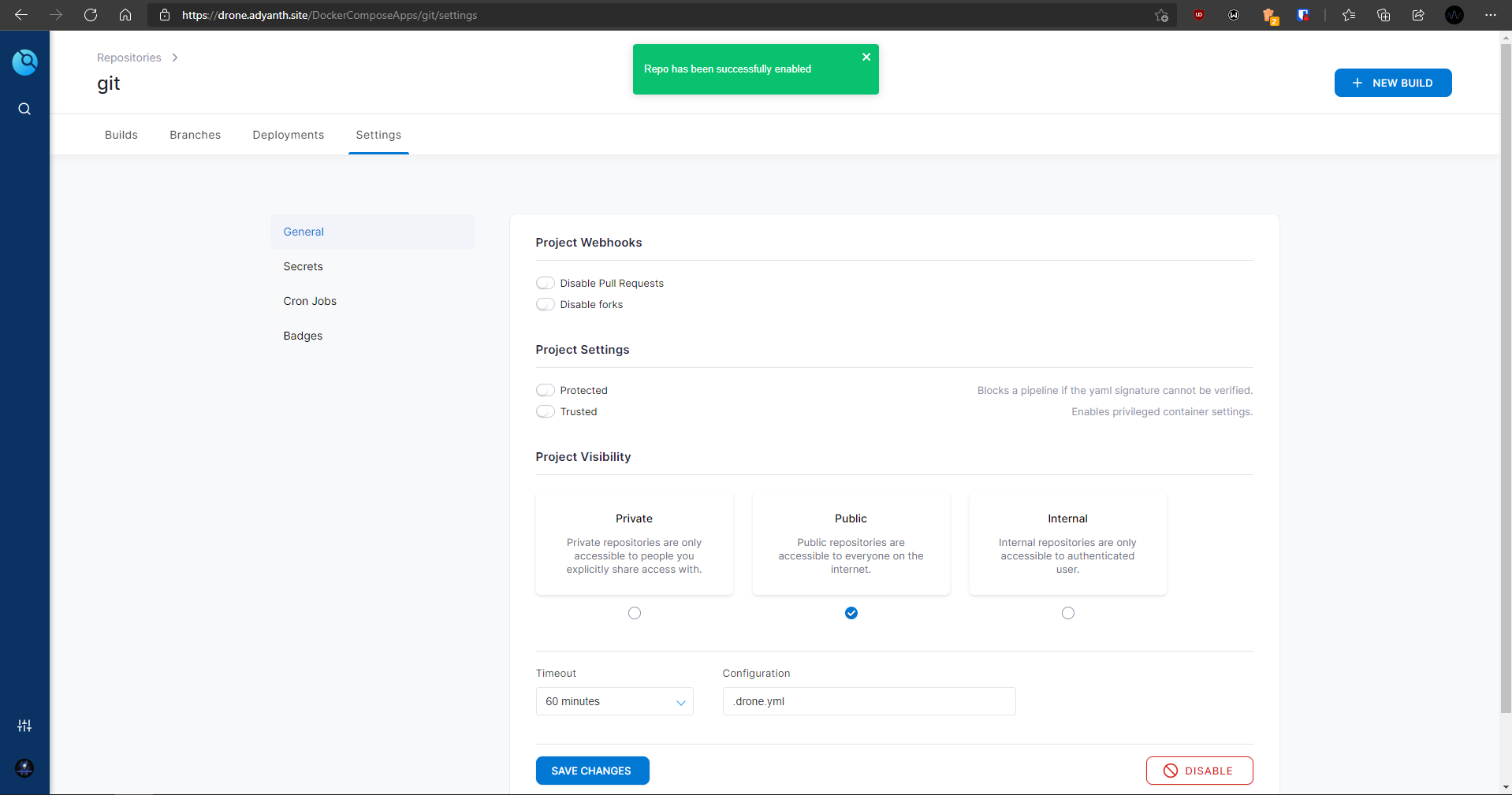Choose Internal visibility radio button
The width and height of the screenshot is (1512, 795).
click(1068, 613)
